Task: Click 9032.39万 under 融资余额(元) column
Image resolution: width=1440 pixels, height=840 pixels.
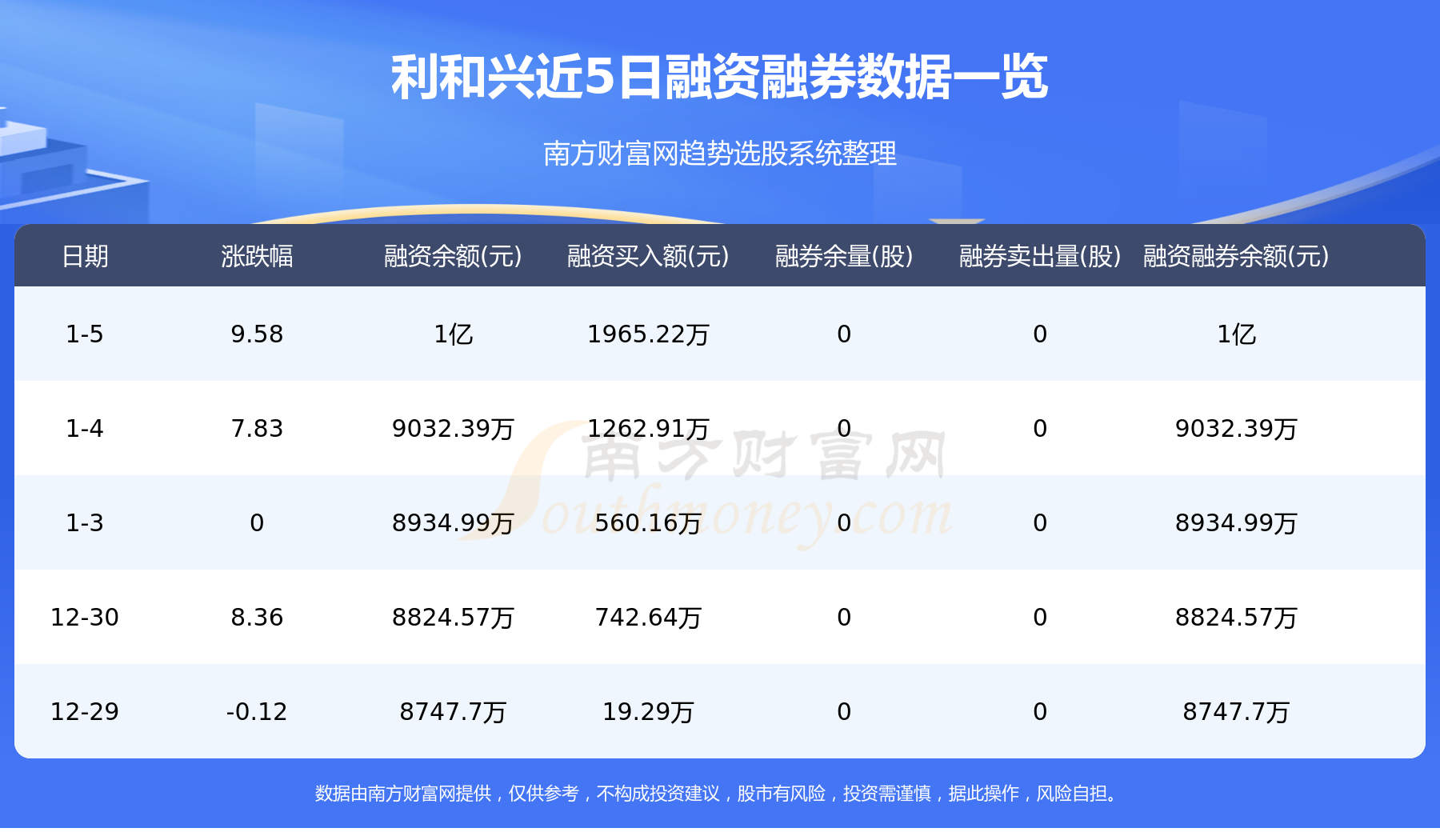Action: point(453,429)
